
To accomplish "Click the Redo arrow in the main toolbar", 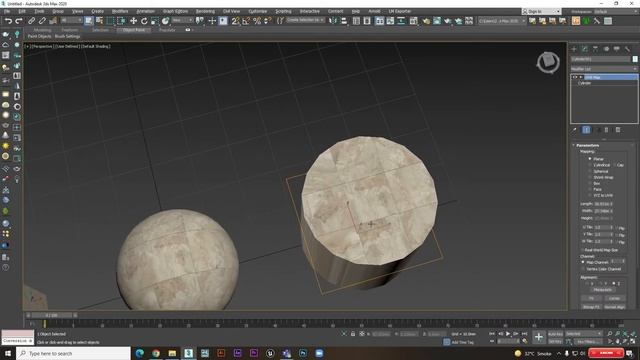I will pyautogui.click(x=19, y=21).
